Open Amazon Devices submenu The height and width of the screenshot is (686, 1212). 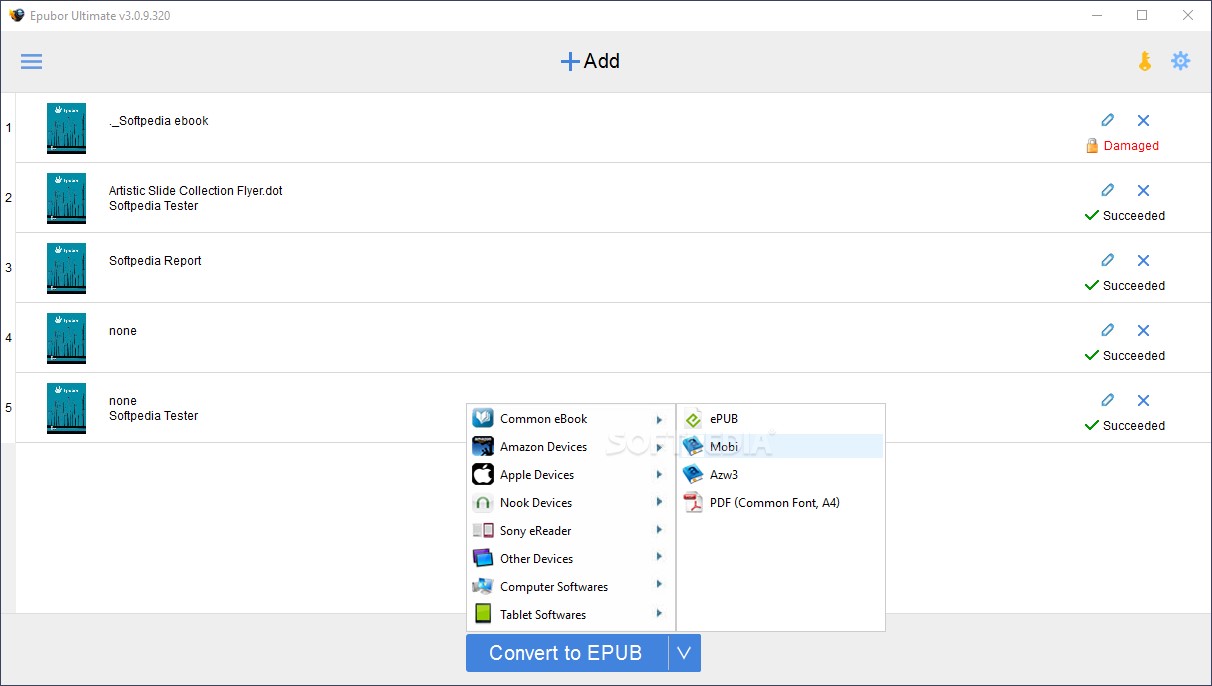pyautogui.click(x=571, y=447)
